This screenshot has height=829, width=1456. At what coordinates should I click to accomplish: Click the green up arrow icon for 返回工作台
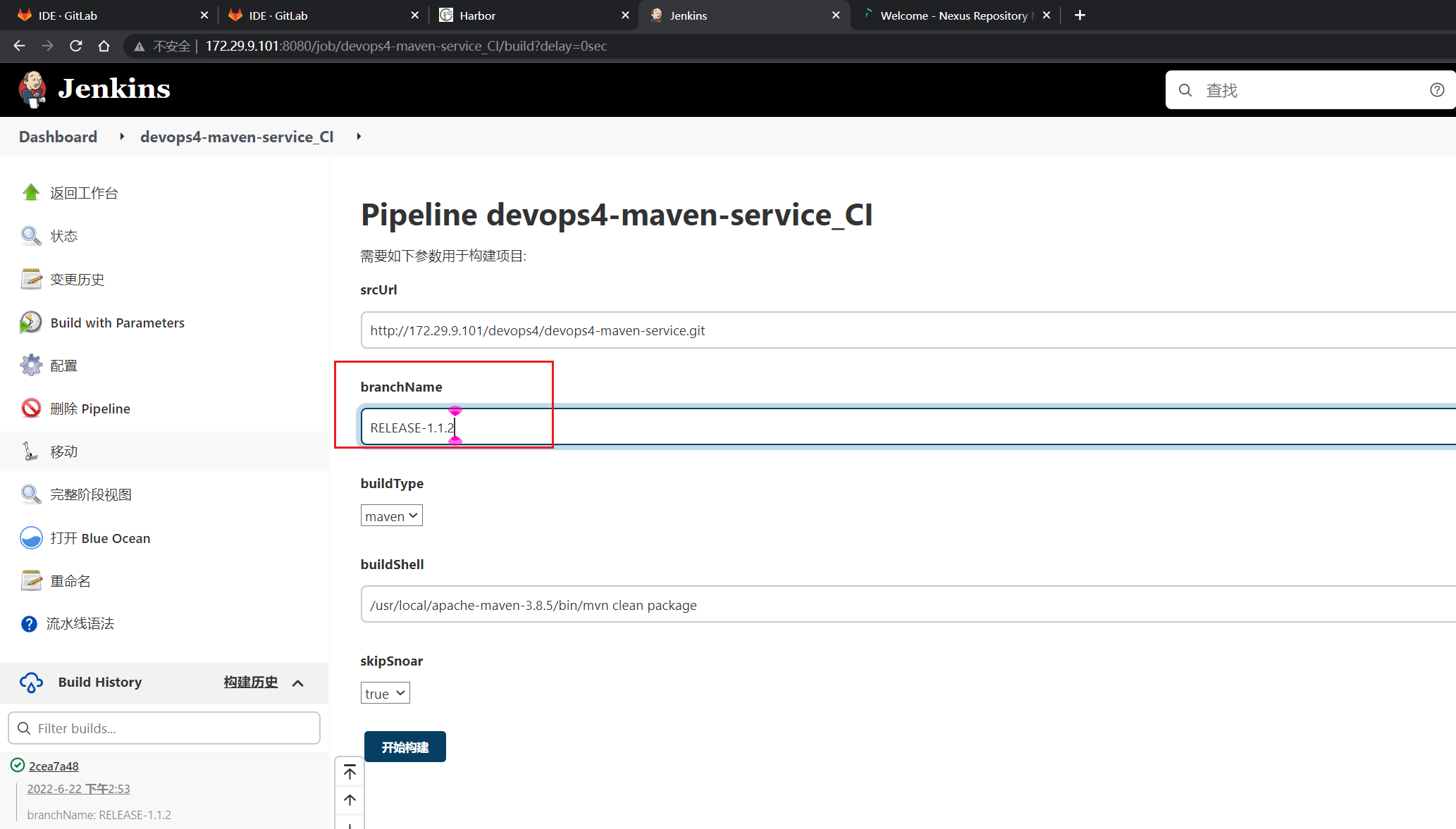click(31, 192)
